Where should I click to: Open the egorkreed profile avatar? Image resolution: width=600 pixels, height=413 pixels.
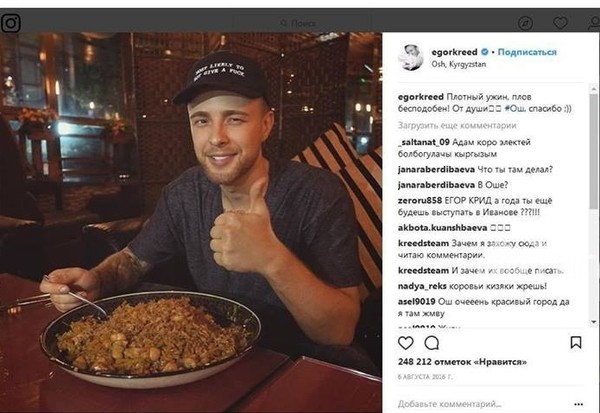411,57
